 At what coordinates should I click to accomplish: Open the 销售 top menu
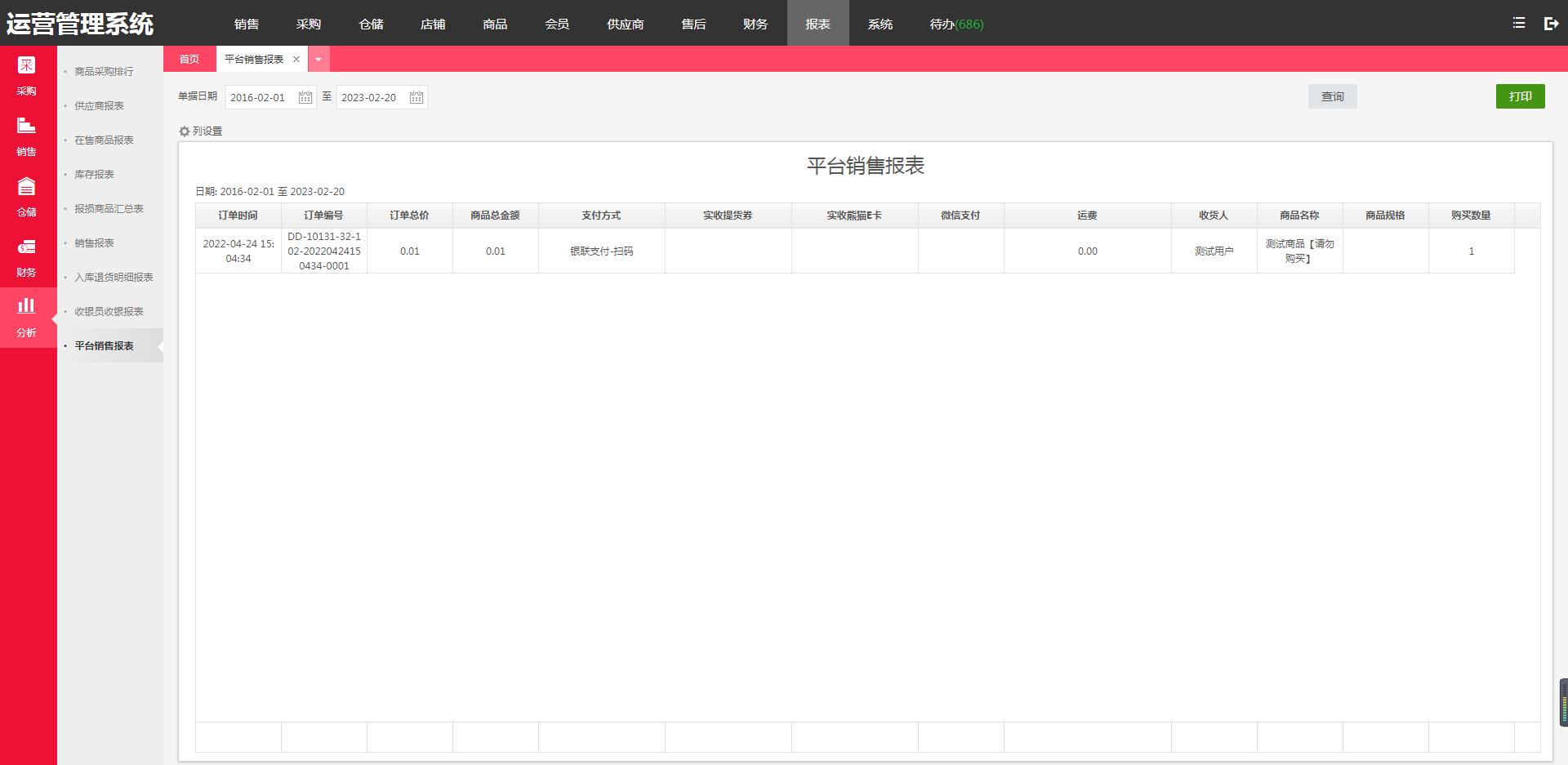pos(247,24)
